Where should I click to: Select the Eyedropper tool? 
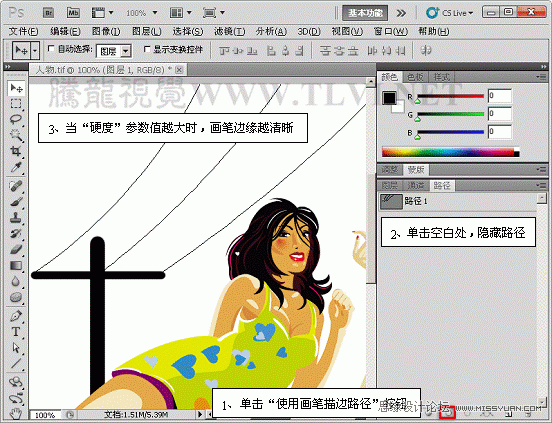(16, 168)
